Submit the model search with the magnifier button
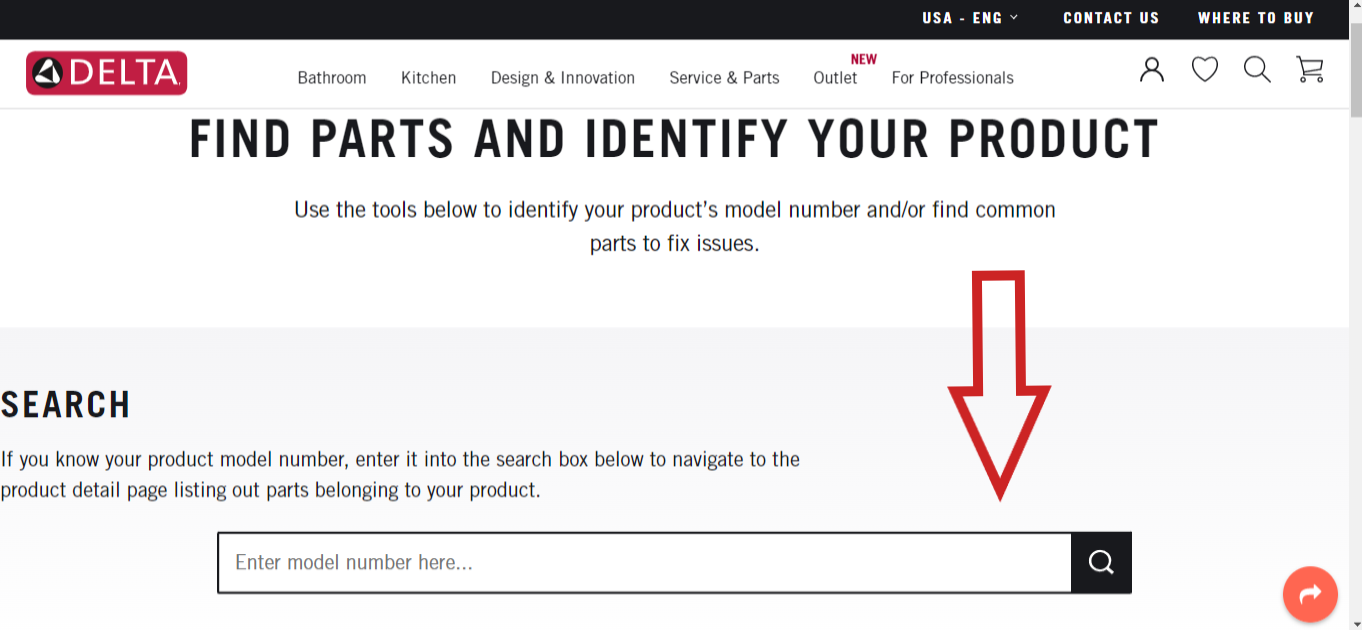The width and height of the screenshot is (1362, 630). (x=1101, y=562)
